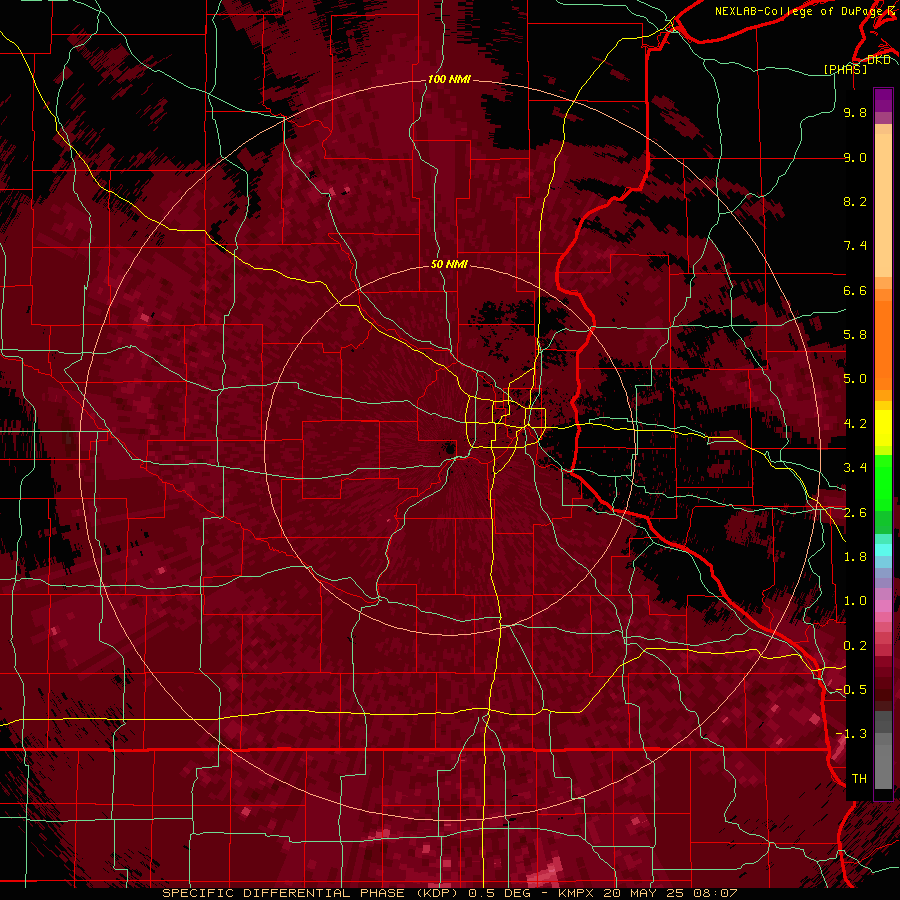This screenshot has height=900, width=900.
Task: Click the yellow segment of the color bar
Action: coord(883,428)
